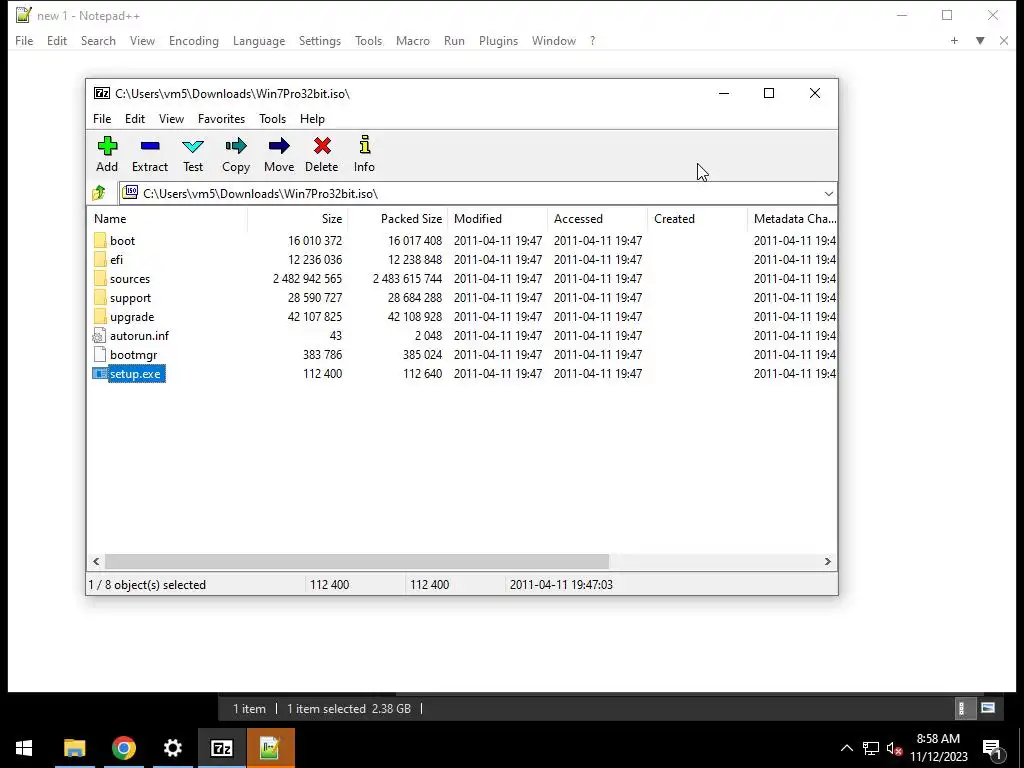Click the muted volume tray icon
This screenshot has width=1024, height=768.
pyautogui.click(x=895, y=748)
